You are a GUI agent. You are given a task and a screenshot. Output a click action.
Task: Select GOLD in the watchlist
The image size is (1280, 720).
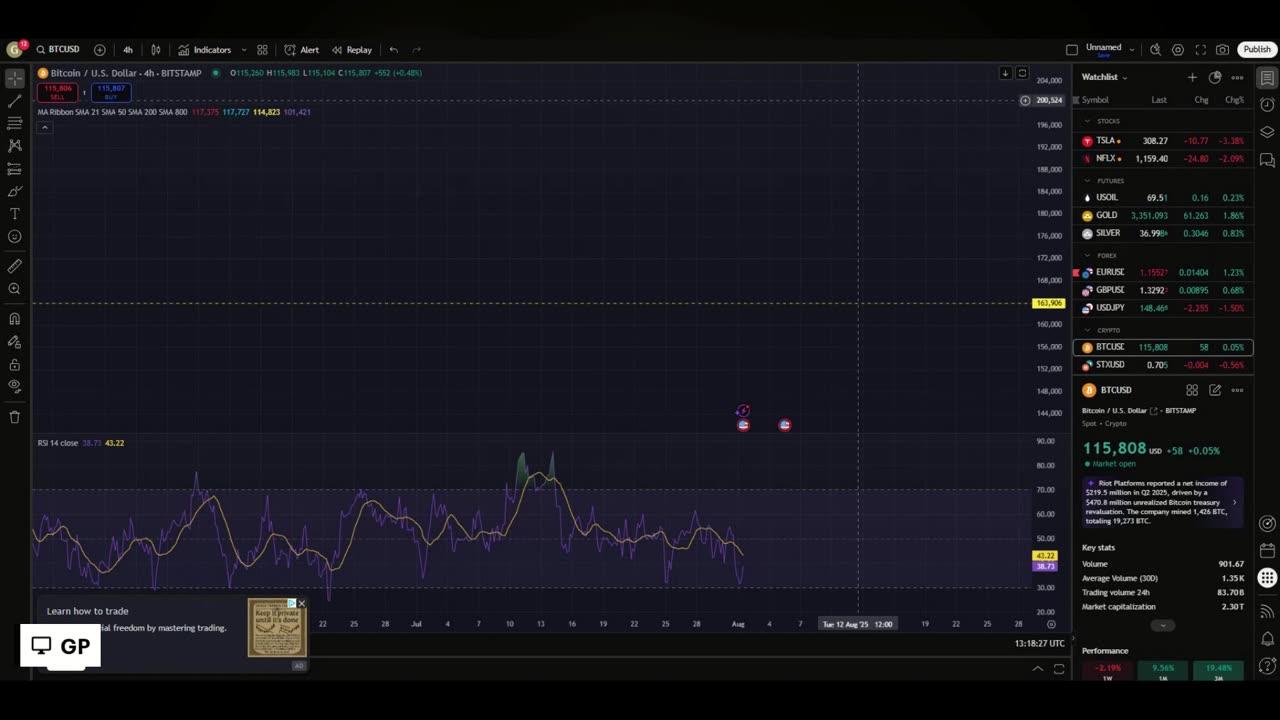[x=1163, y=215]
